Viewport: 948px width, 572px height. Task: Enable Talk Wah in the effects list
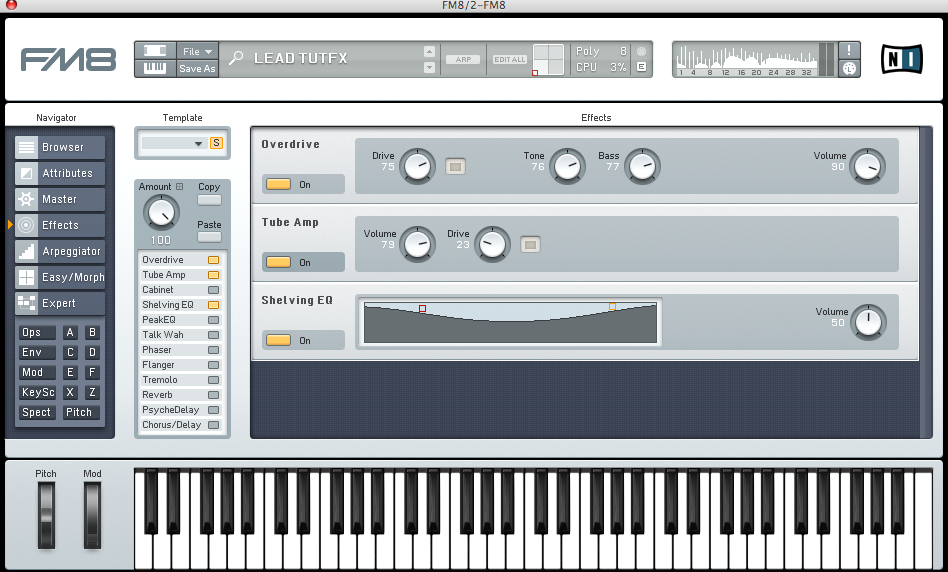(x=213, y=335)
